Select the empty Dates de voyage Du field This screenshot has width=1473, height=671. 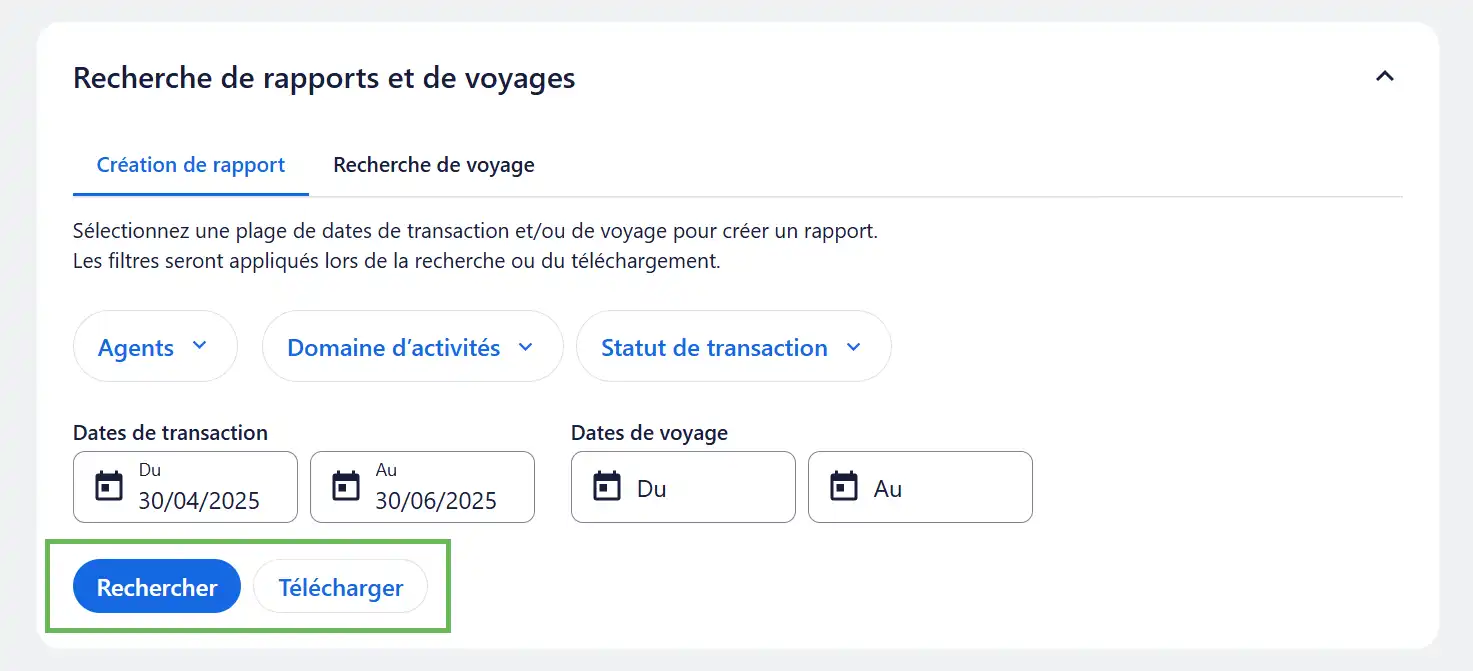(x=700, y=488)
